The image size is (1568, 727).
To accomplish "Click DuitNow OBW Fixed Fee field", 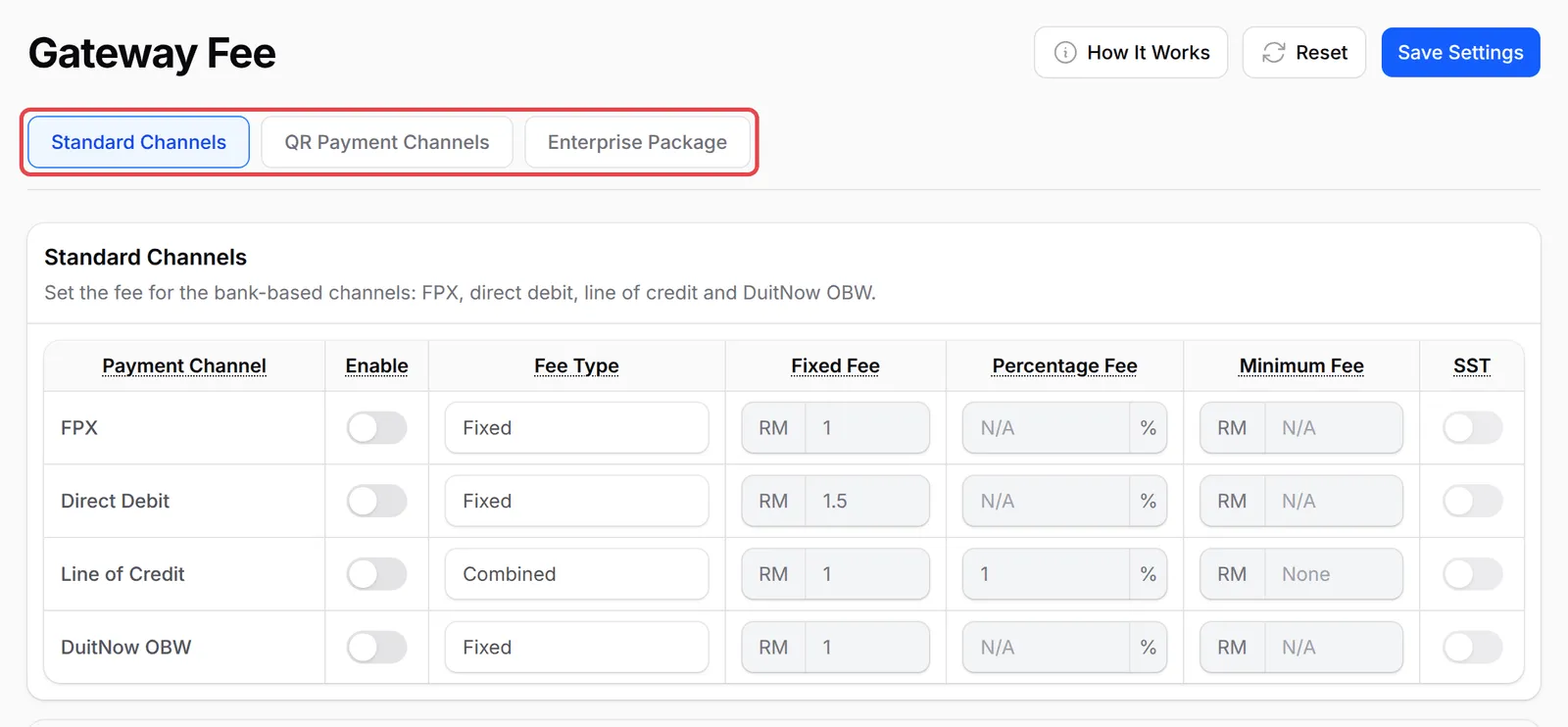I will 866,648.
